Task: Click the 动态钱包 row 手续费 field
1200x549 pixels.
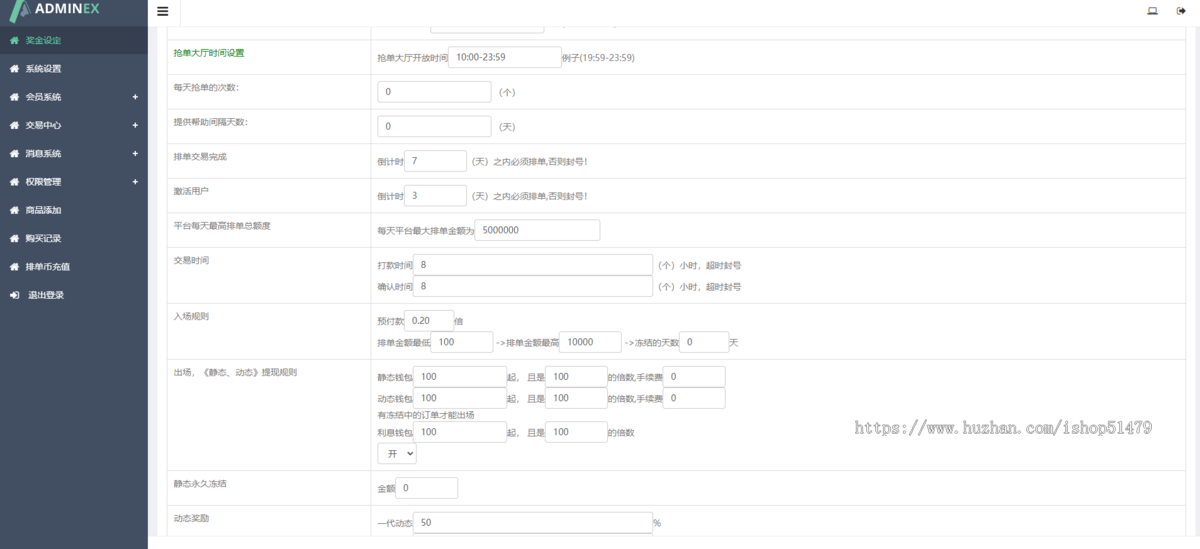Action: point(694,398)
